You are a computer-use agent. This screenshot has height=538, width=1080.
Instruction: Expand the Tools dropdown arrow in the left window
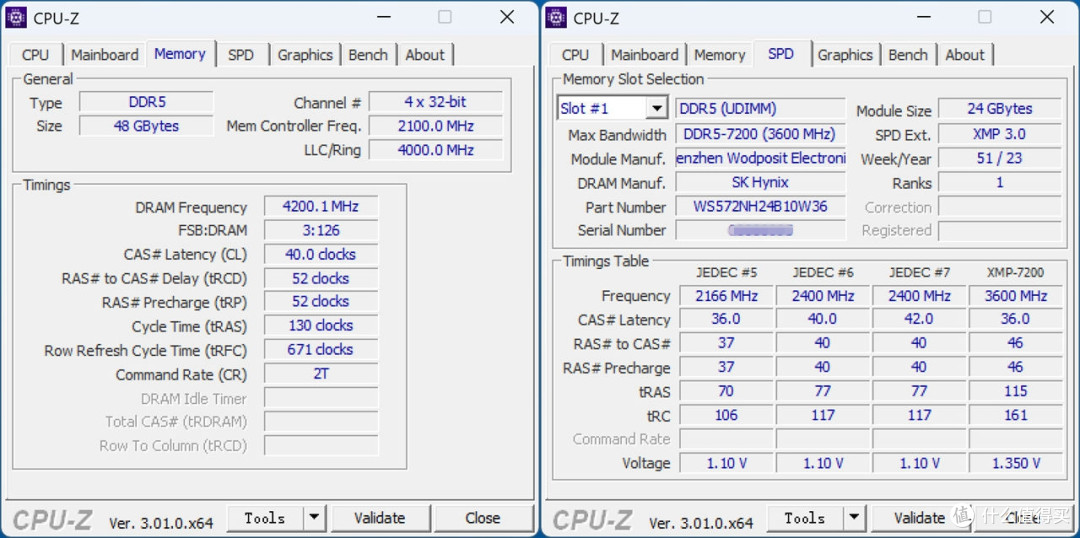coord(314,518)
